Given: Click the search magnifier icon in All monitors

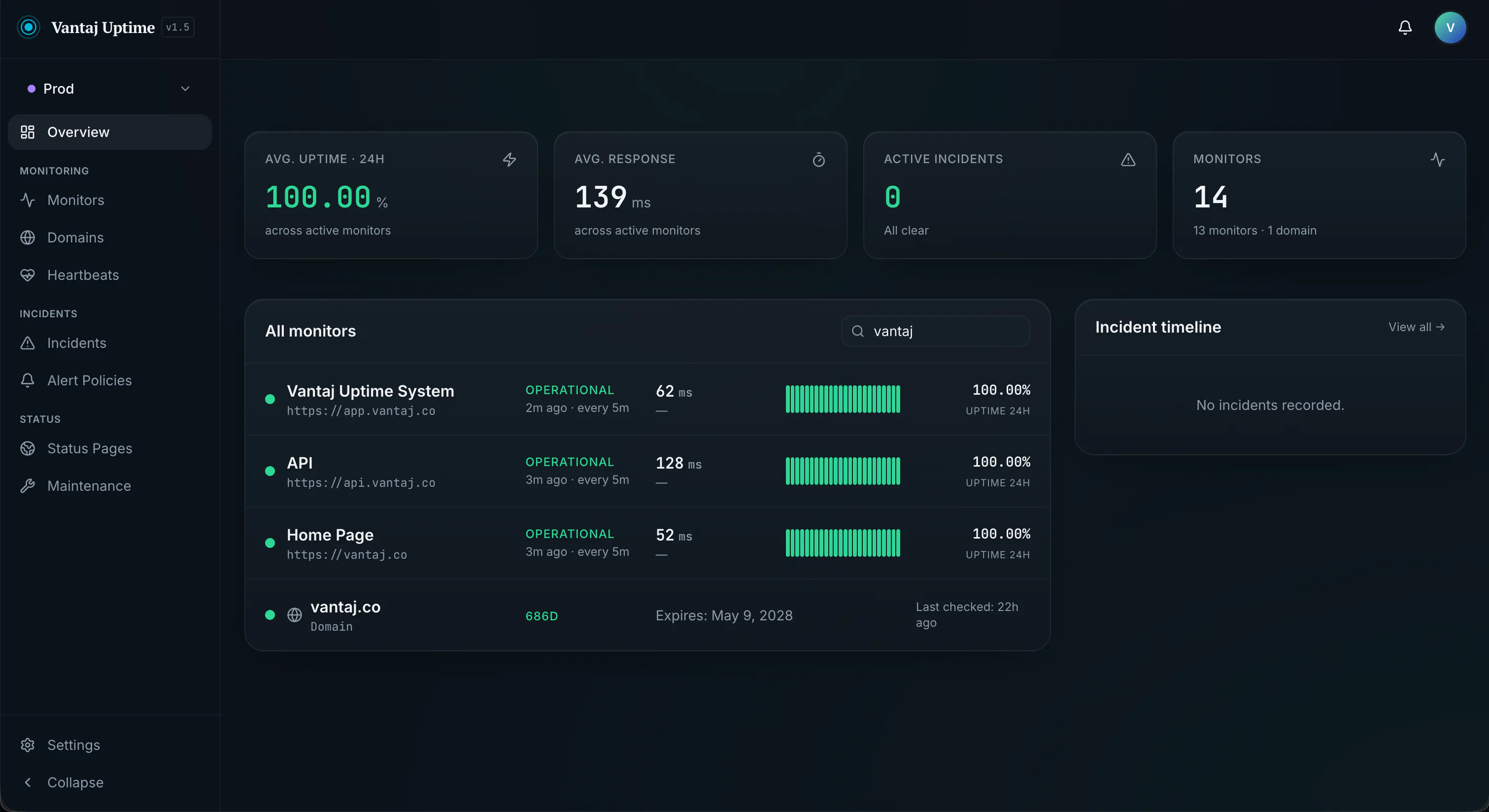Looking at the screenshot, I should tap(858, 331).
